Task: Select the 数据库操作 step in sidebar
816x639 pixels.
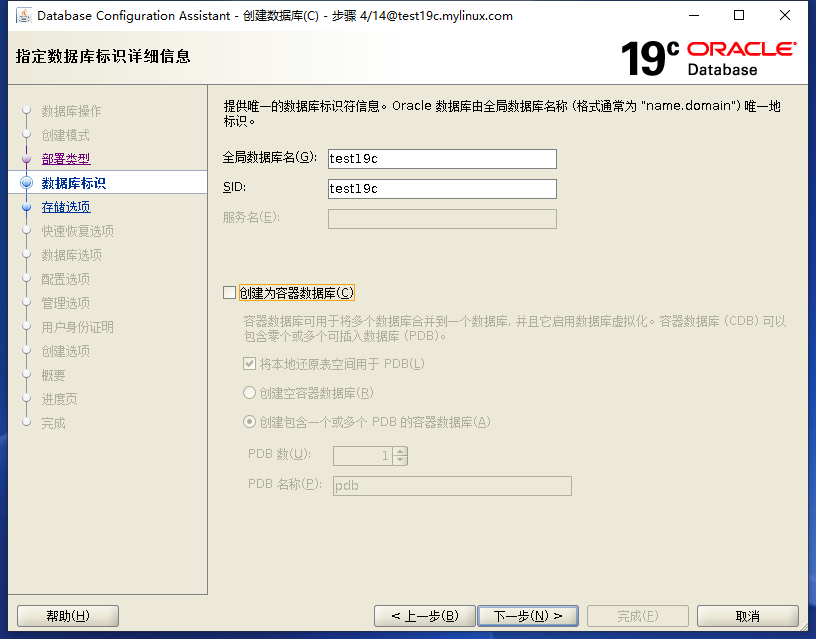Action: pyautogui.click(x=71, y=111)
